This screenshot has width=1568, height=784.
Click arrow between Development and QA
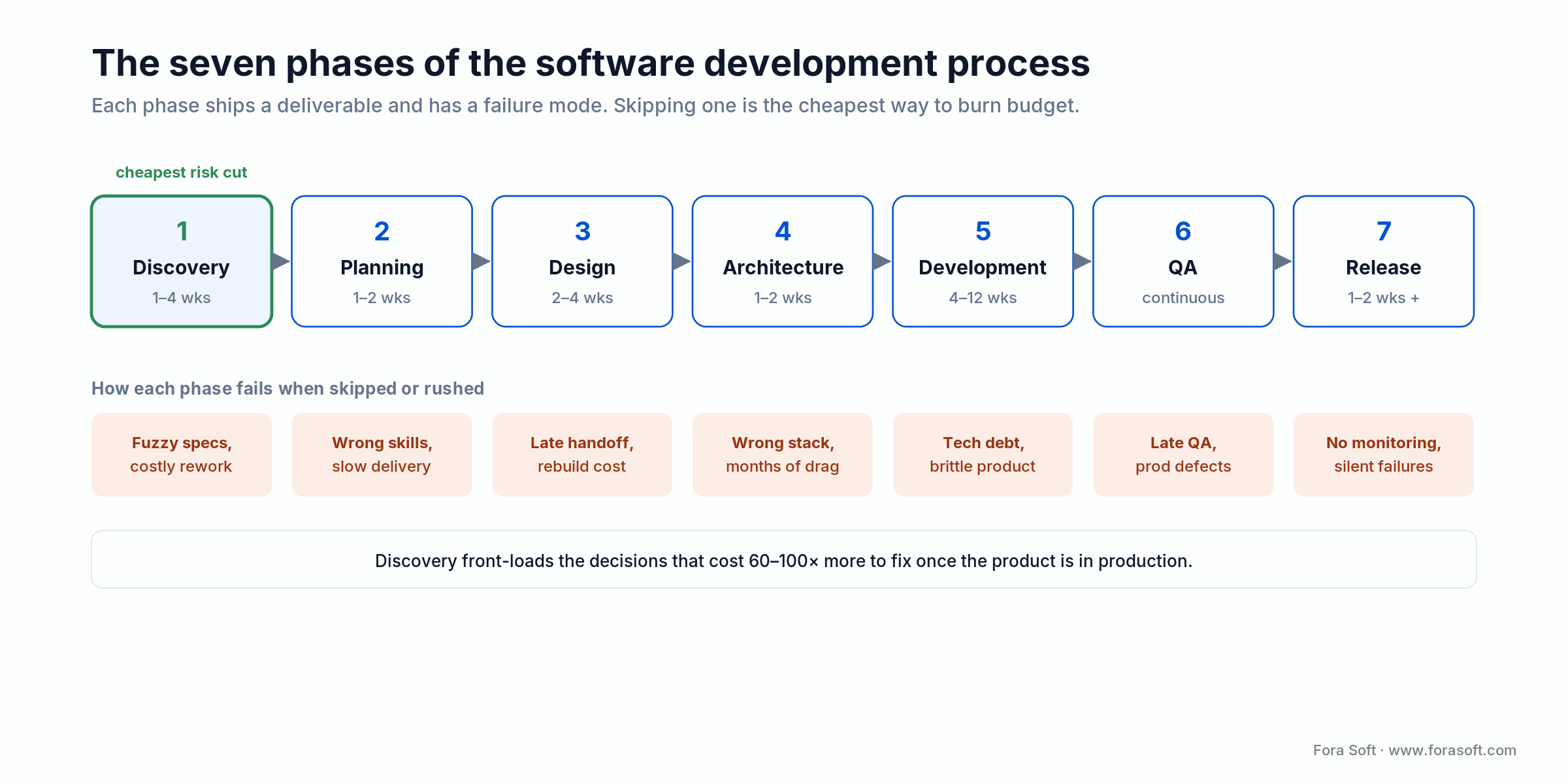[x=1083, y=261]
